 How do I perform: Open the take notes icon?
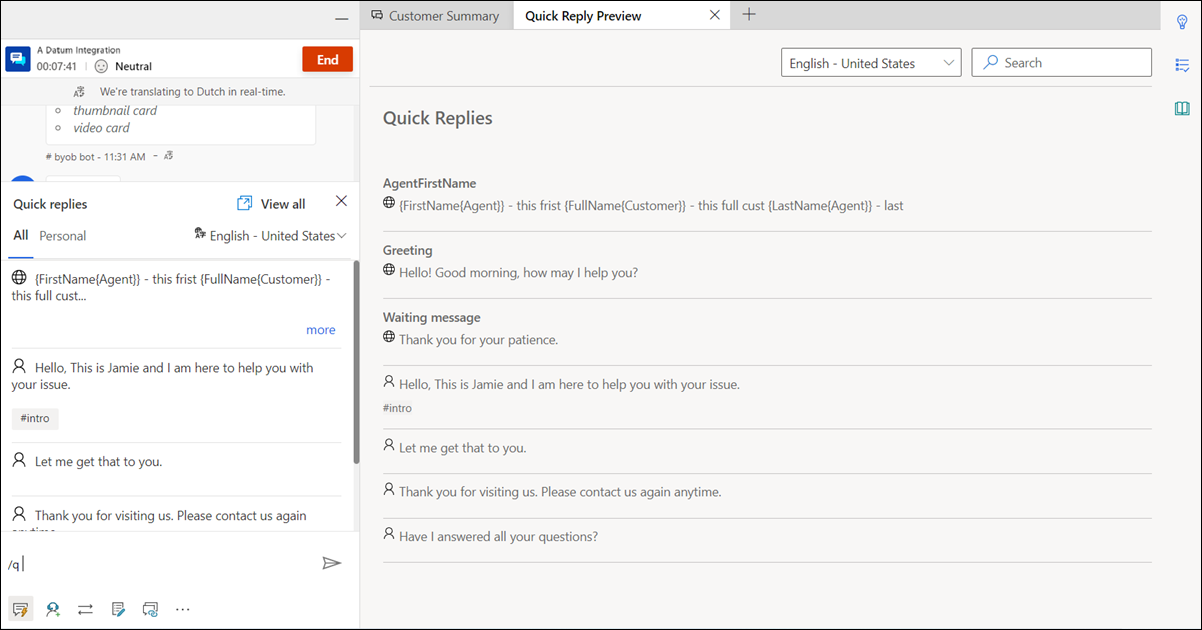click(118, 609)
